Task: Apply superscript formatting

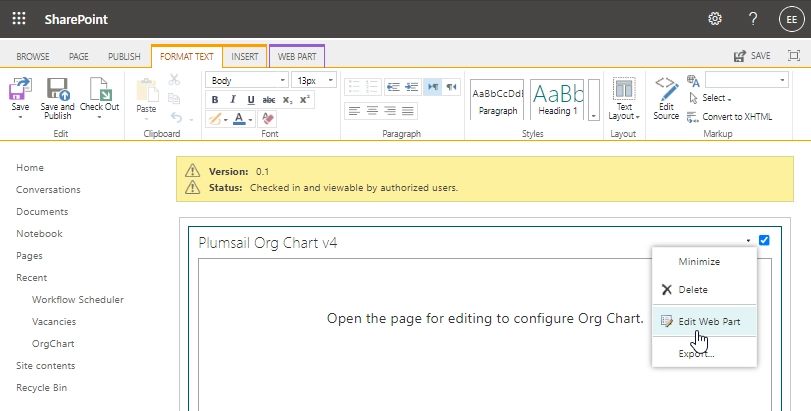Action: (x=305, y=100)
